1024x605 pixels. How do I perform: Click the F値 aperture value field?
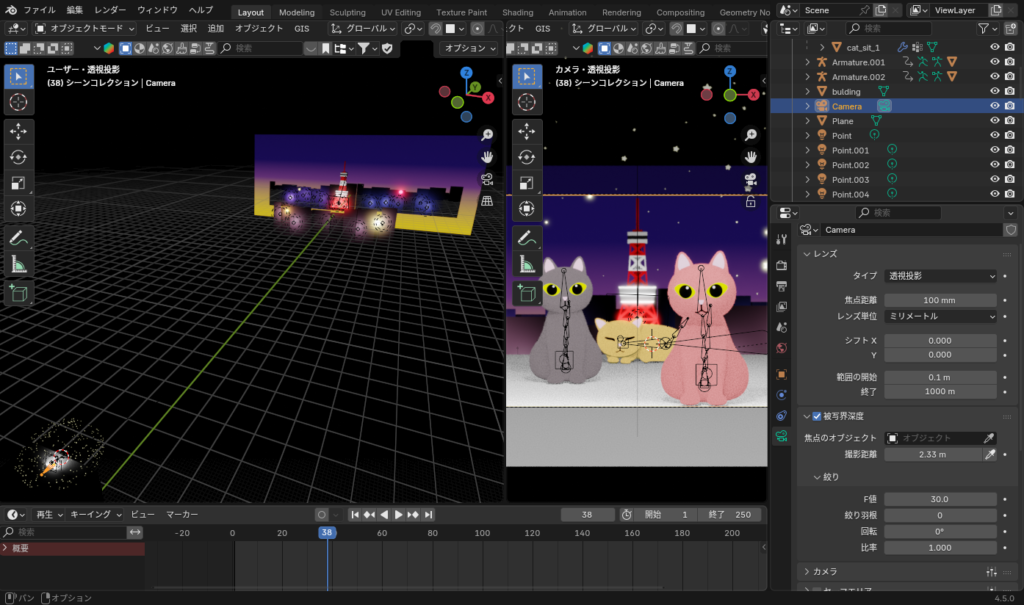[940, 499]
